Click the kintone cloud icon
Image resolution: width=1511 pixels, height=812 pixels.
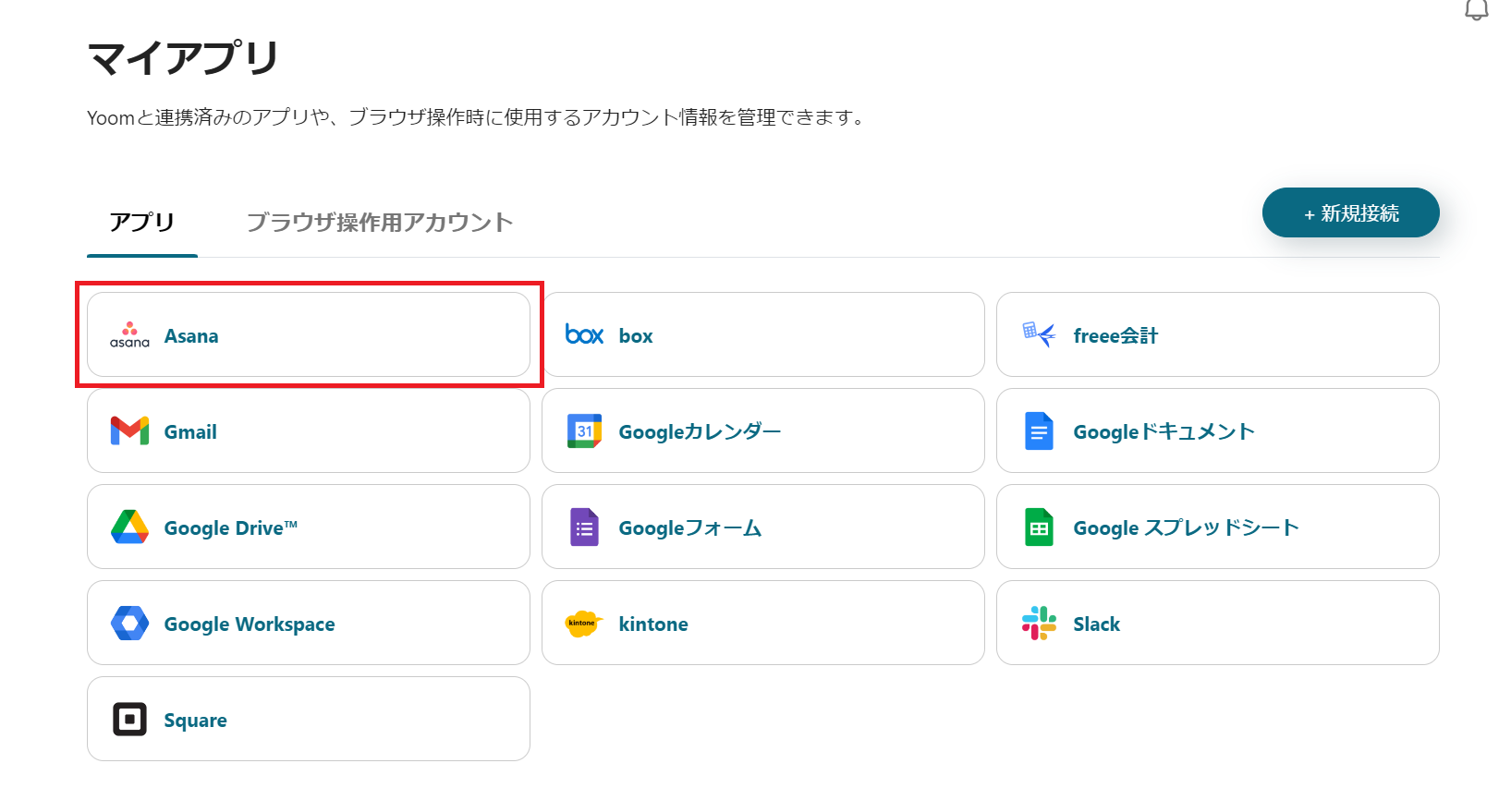pyautogui.click(x=583, y=624)
